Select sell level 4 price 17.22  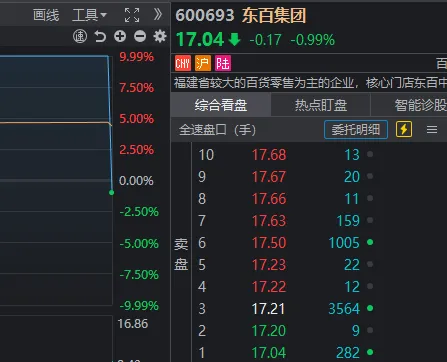[x=269, y=287]
